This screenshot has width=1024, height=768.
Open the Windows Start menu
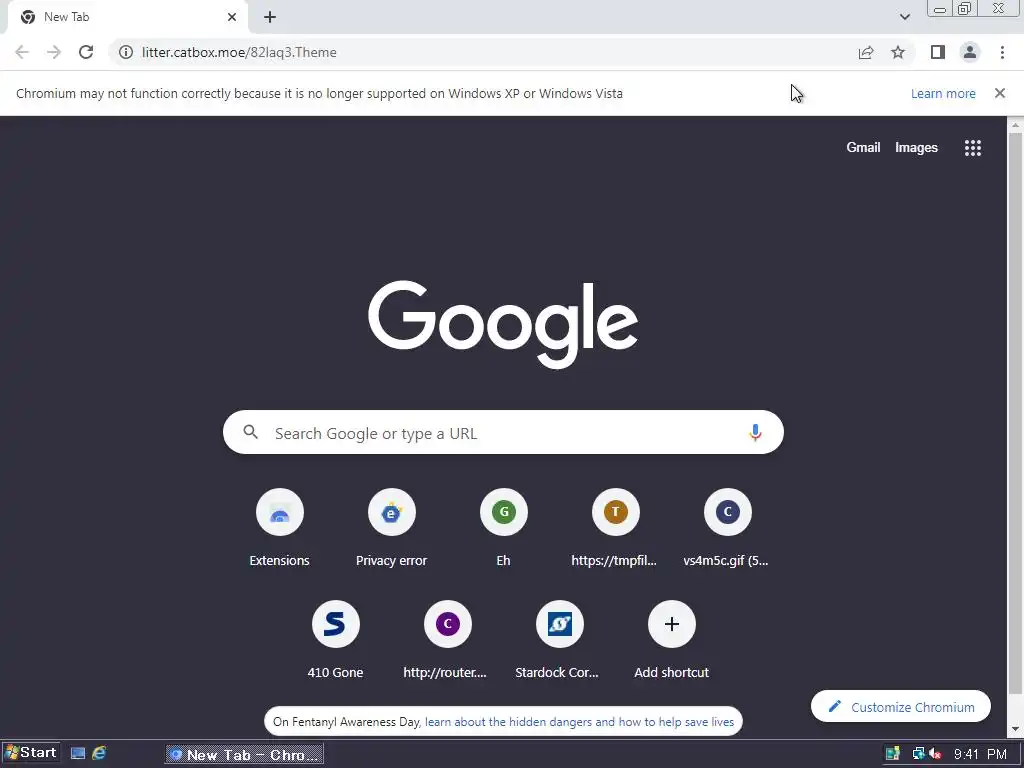[31, 753]
